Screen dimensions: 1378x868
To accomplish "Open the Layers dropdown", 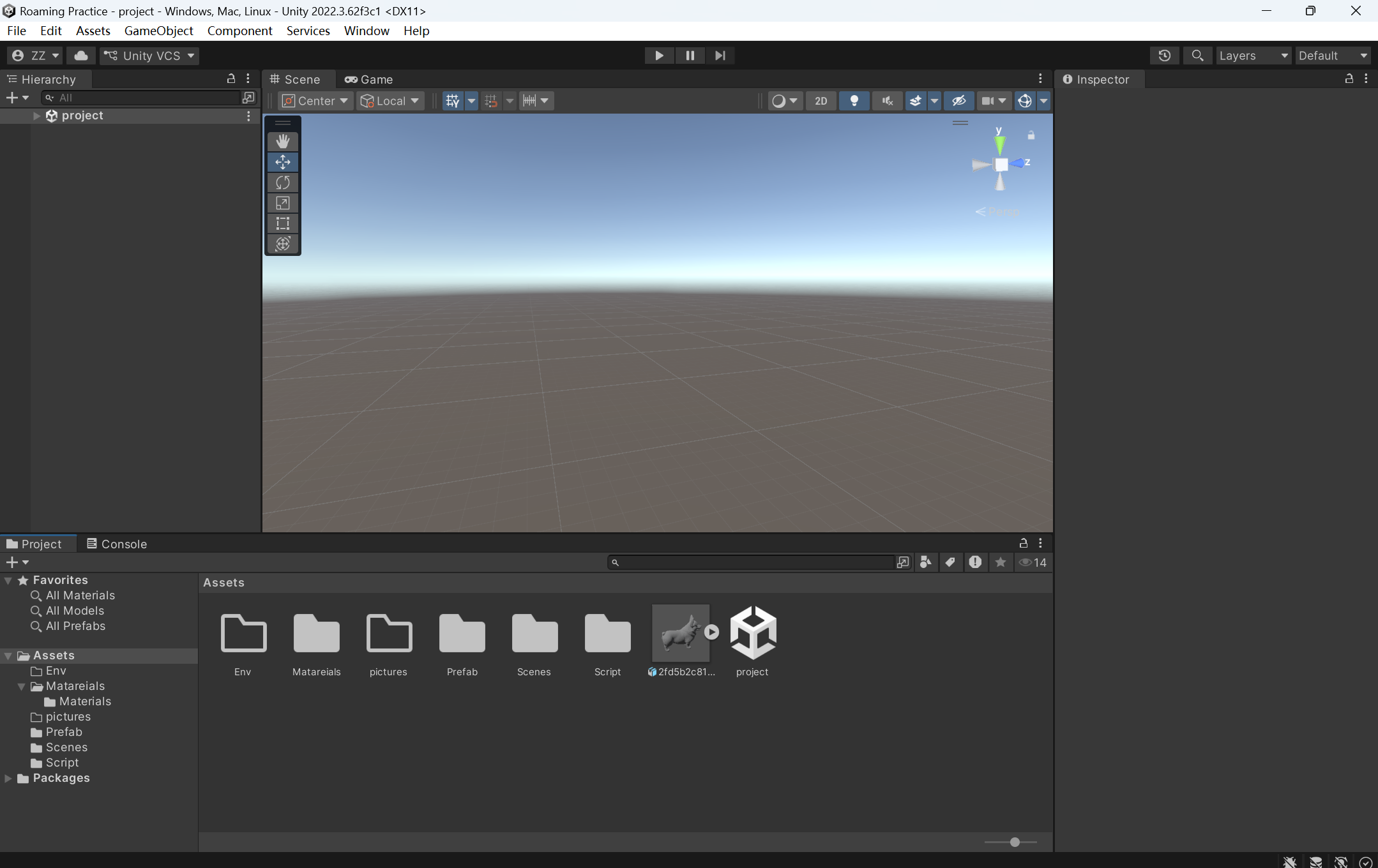I will [x=1253, y=56].
